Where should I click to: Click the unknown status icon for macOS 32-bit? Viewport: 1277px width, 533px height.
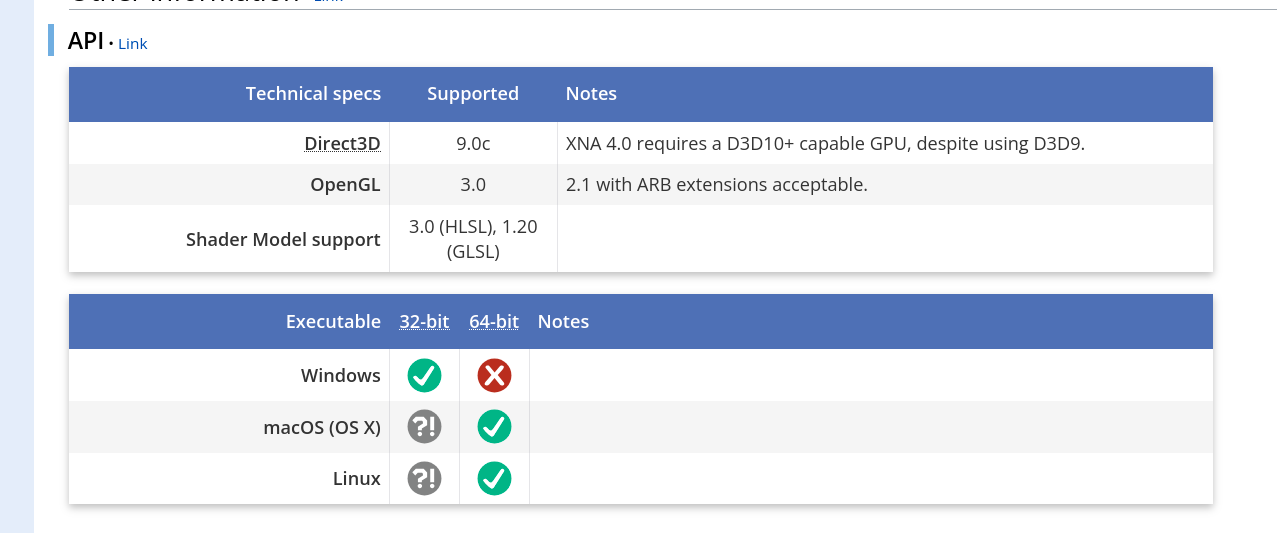coord(424,427)
